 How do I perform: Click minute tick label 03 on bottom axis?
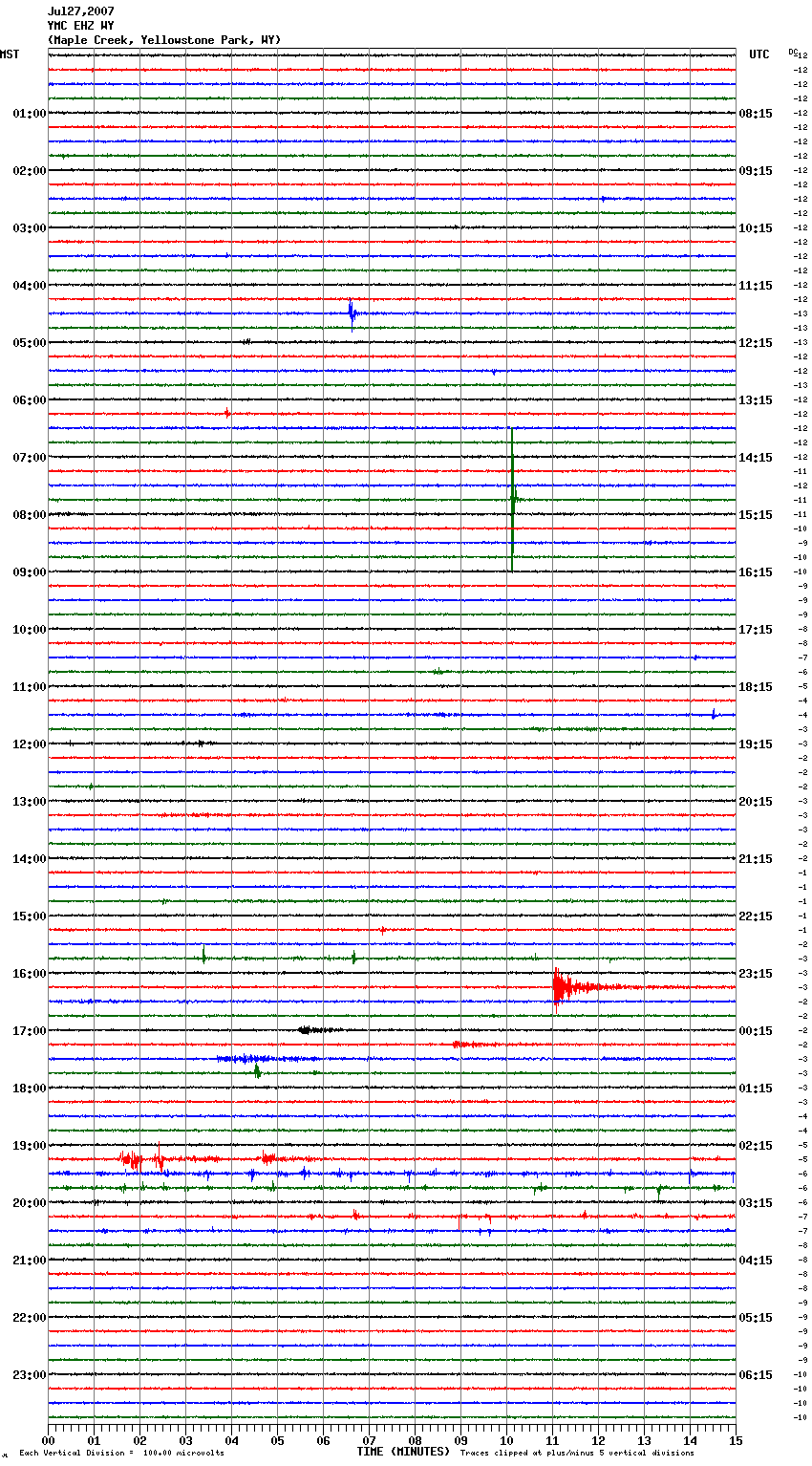[x=185, y=1440]
